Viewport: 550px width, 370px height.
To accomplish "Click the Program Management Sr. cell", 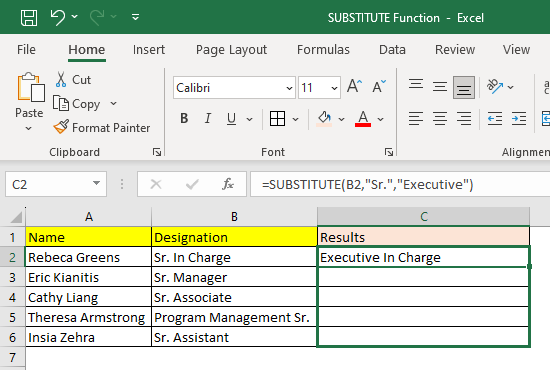I will point(234,317).
